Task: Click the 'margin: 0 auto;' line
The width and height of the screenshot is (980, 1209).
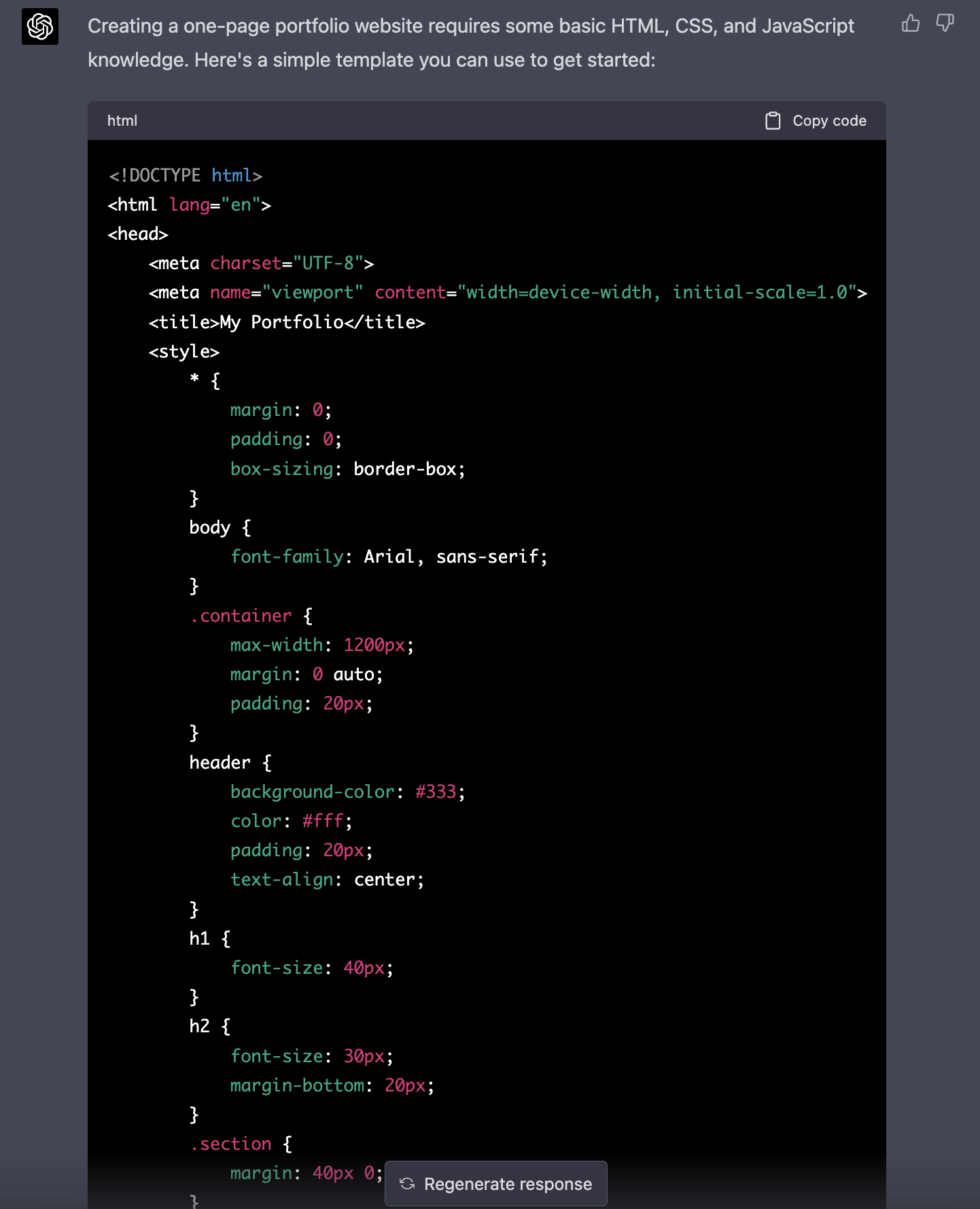Action: pyautogui.click(x=307, y=674)
